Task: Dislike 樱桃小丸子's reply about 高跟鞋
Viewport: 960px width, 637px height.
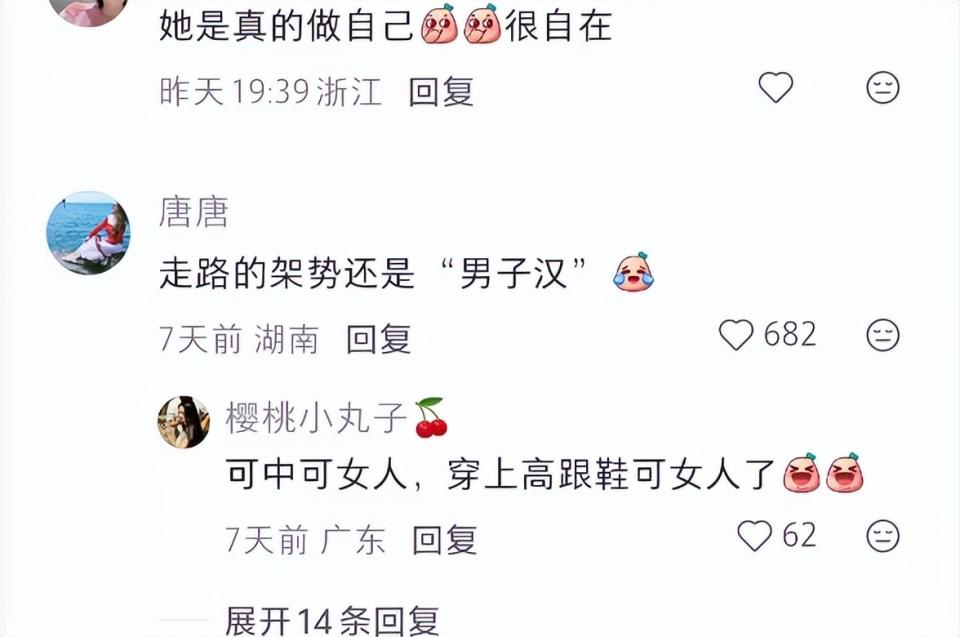Action: 883,535
